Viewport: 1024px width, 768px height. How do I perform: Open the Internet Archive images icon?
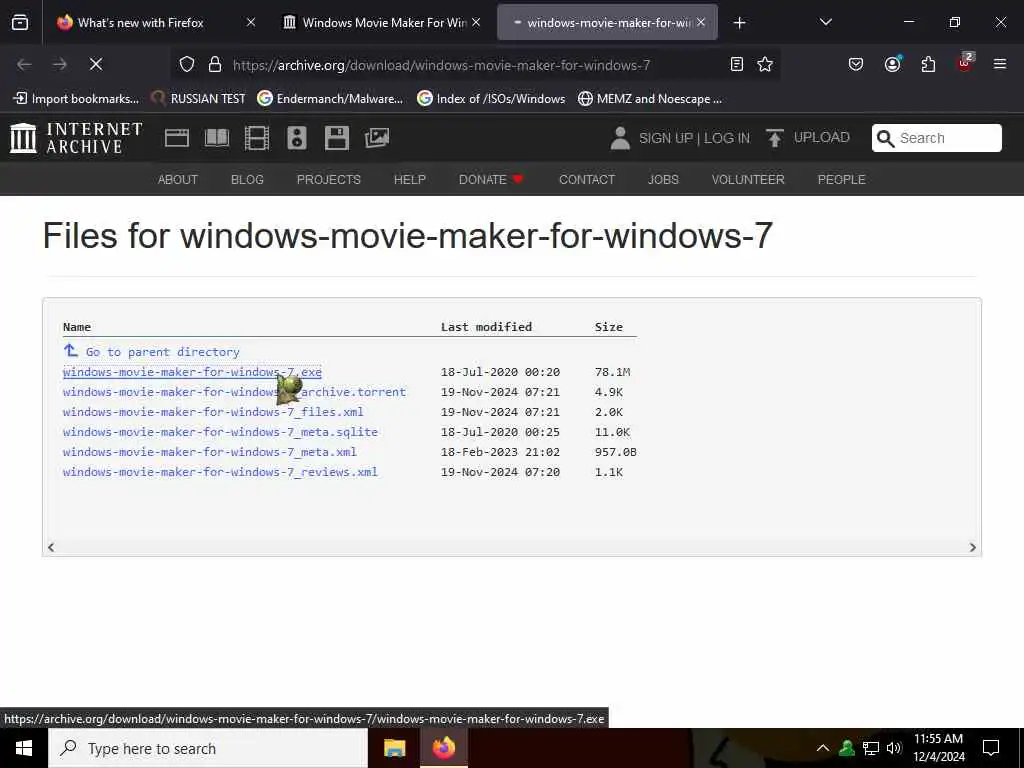377,138
